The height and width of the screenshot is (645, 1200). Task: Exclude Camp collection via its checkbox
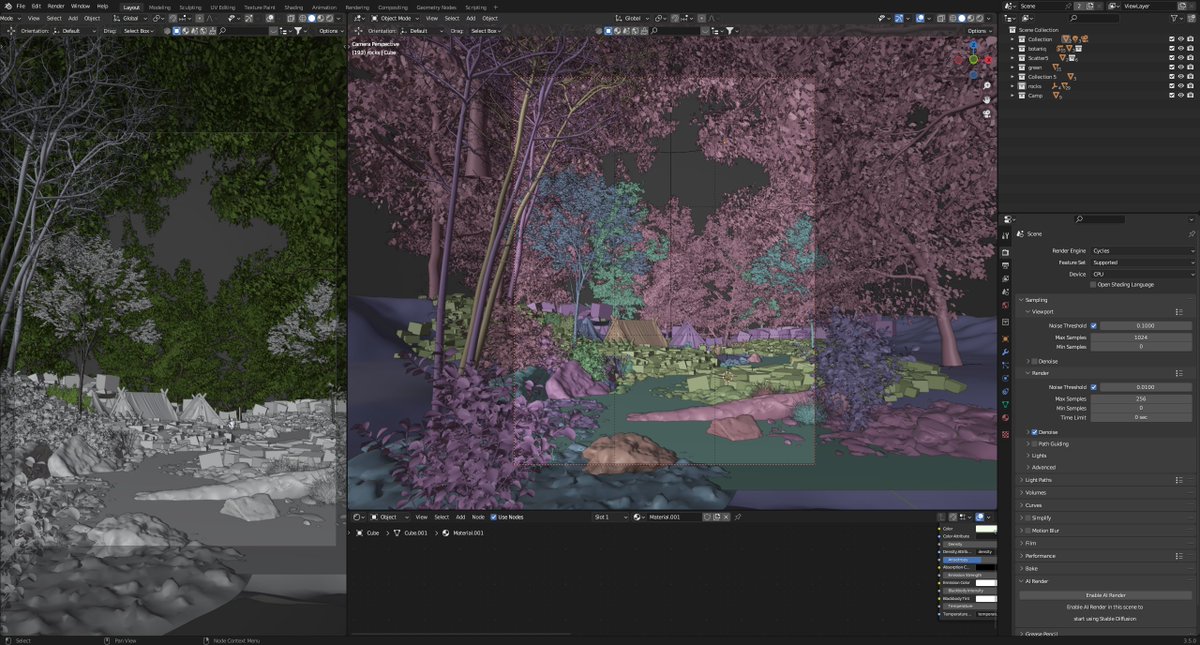tap(1172, 95)
